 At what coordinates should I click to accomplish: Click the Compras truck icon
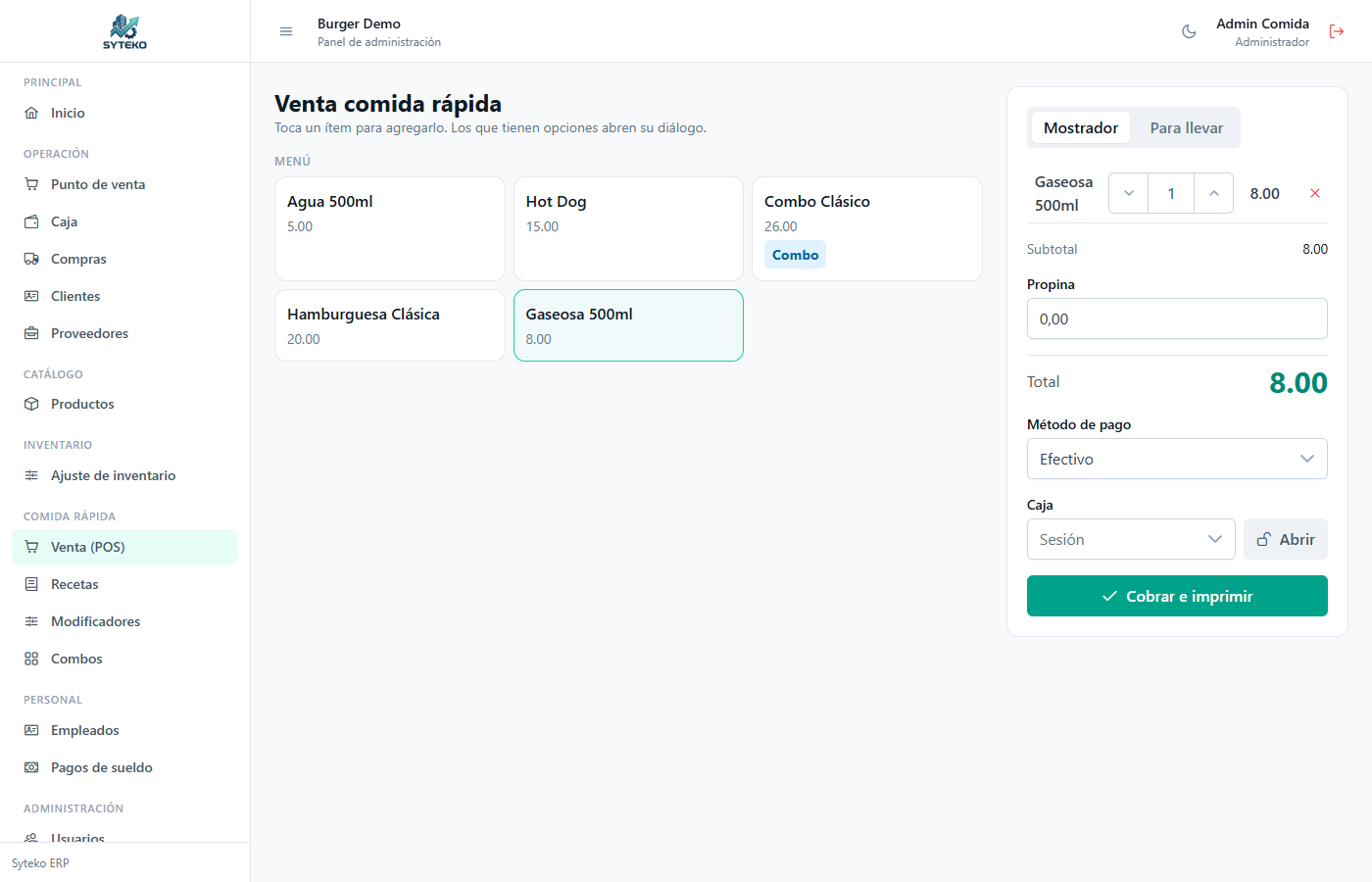(31, 259)
